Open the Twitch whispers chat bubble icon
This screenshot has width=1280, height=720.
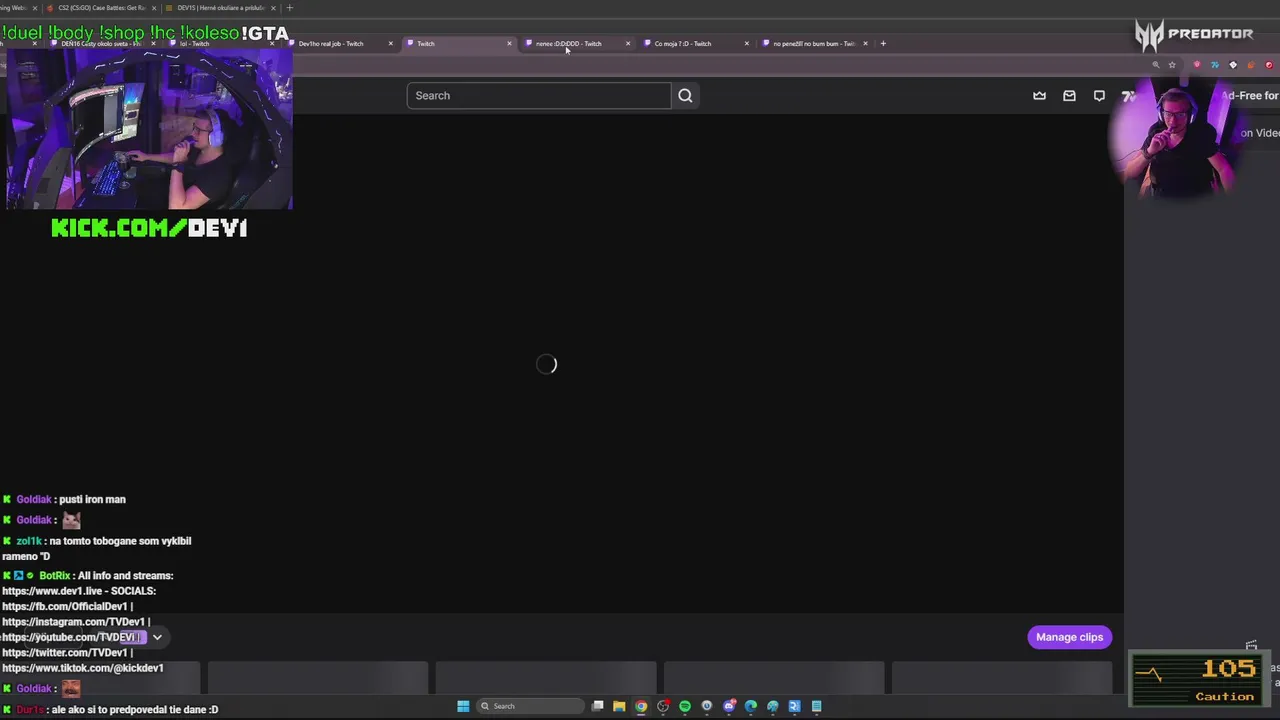tap(1099, 96)
